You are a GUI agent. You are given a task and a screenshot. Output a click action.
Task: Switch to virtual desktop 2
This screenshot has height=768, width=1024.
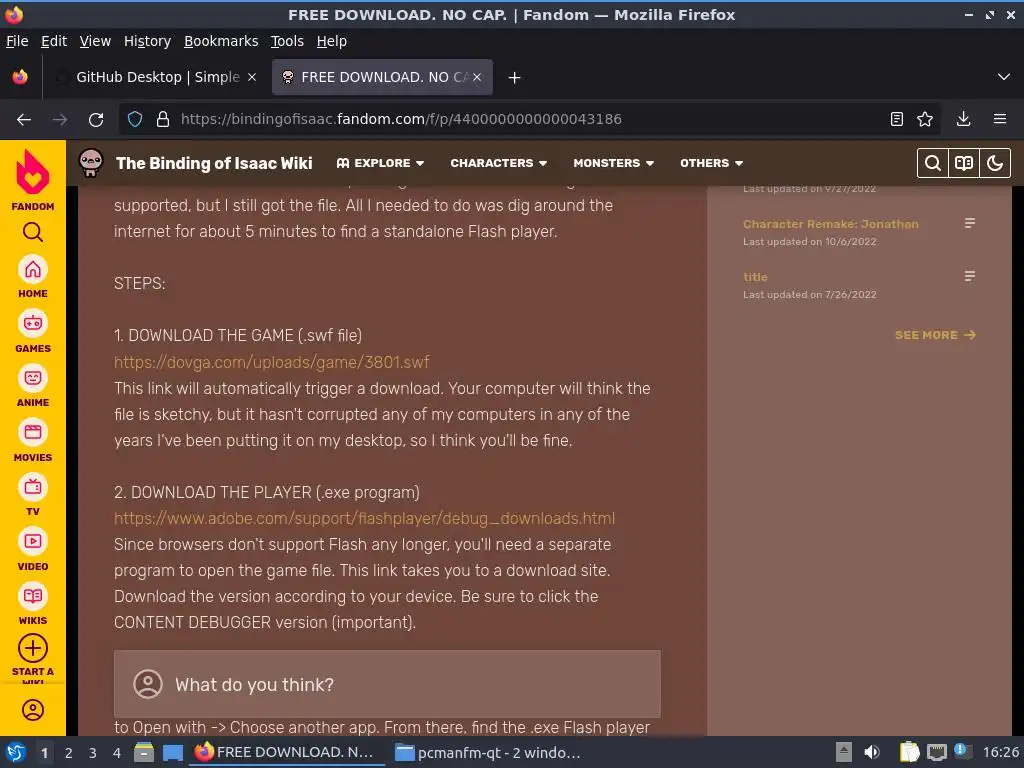(69, 753)
